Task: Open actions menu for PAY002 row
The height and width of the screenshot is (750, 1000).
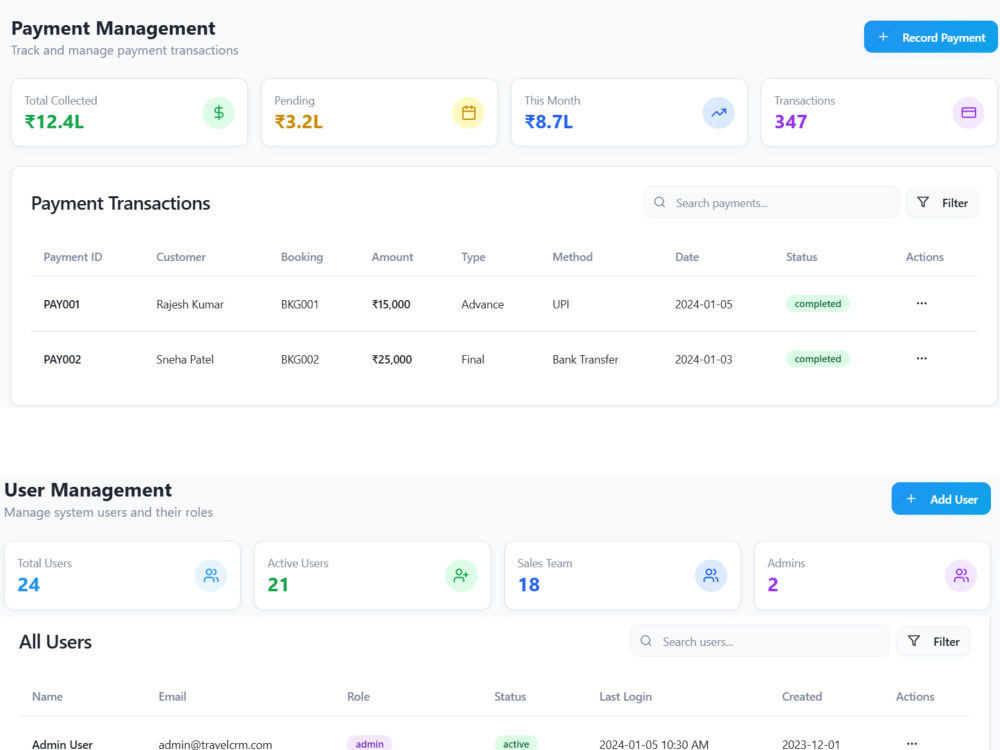Action: pyautogui.click(x=922, y=358)
